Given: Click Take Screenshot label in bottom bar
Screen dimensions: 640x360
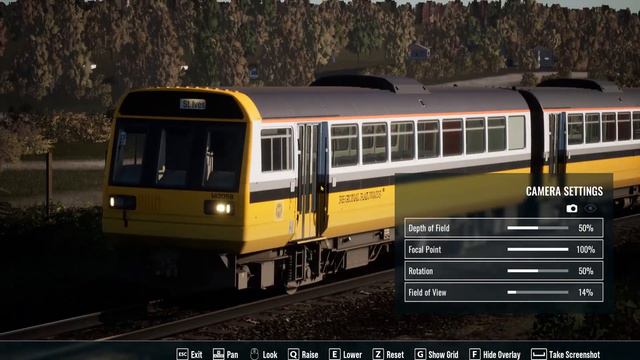Looking at the screenshot, I should coord(575,355).
